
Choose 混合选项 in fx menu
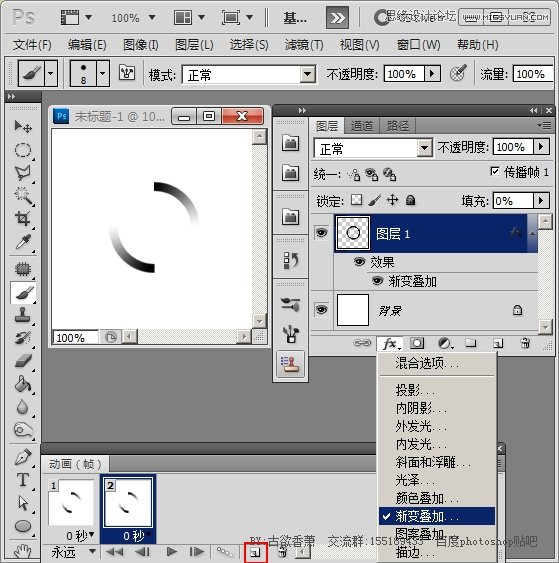point(437,363)
